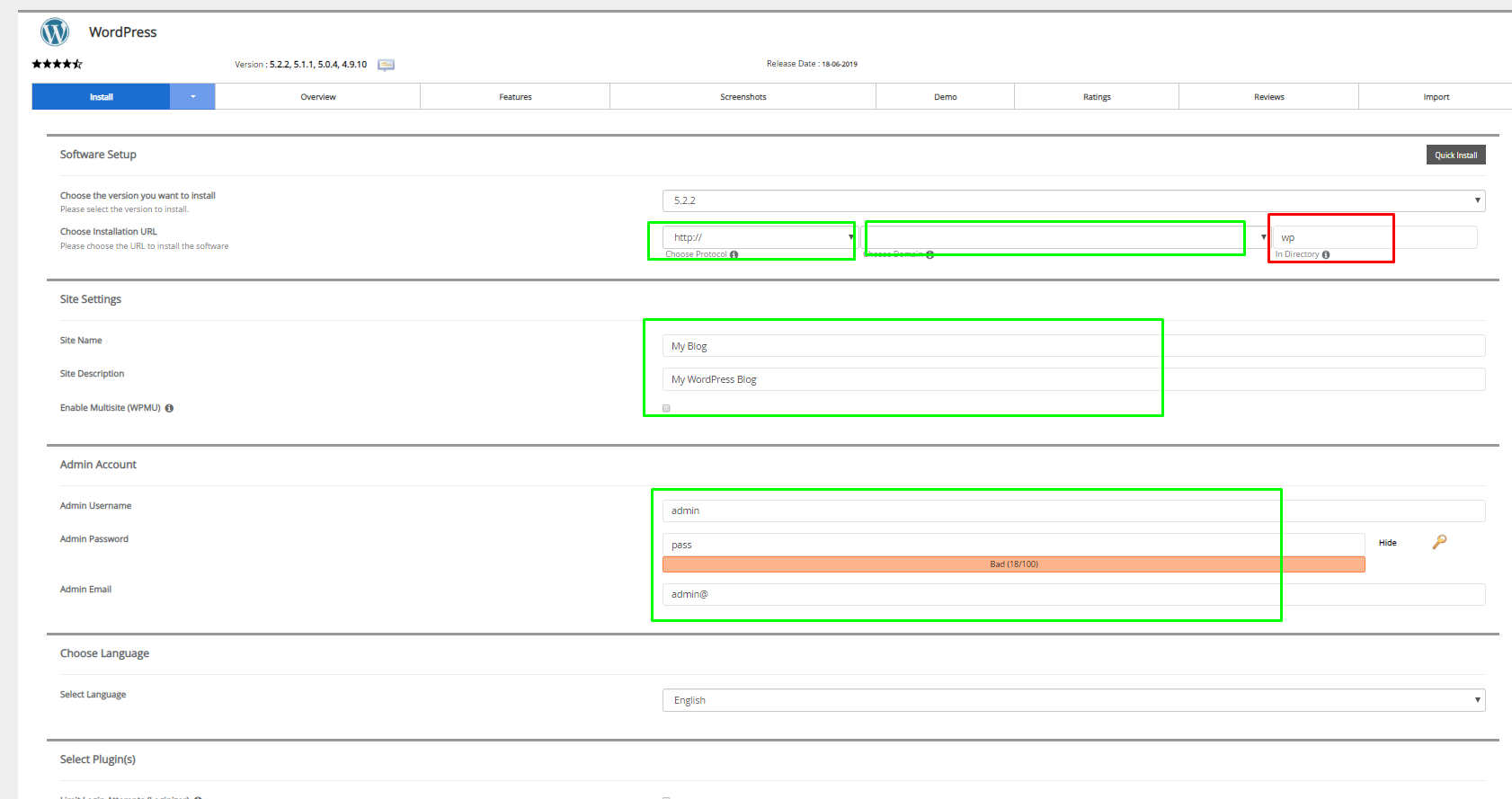Click the Site Name field My Blog
This screenshot has width=1512, height=799.
pos(1073,346)
